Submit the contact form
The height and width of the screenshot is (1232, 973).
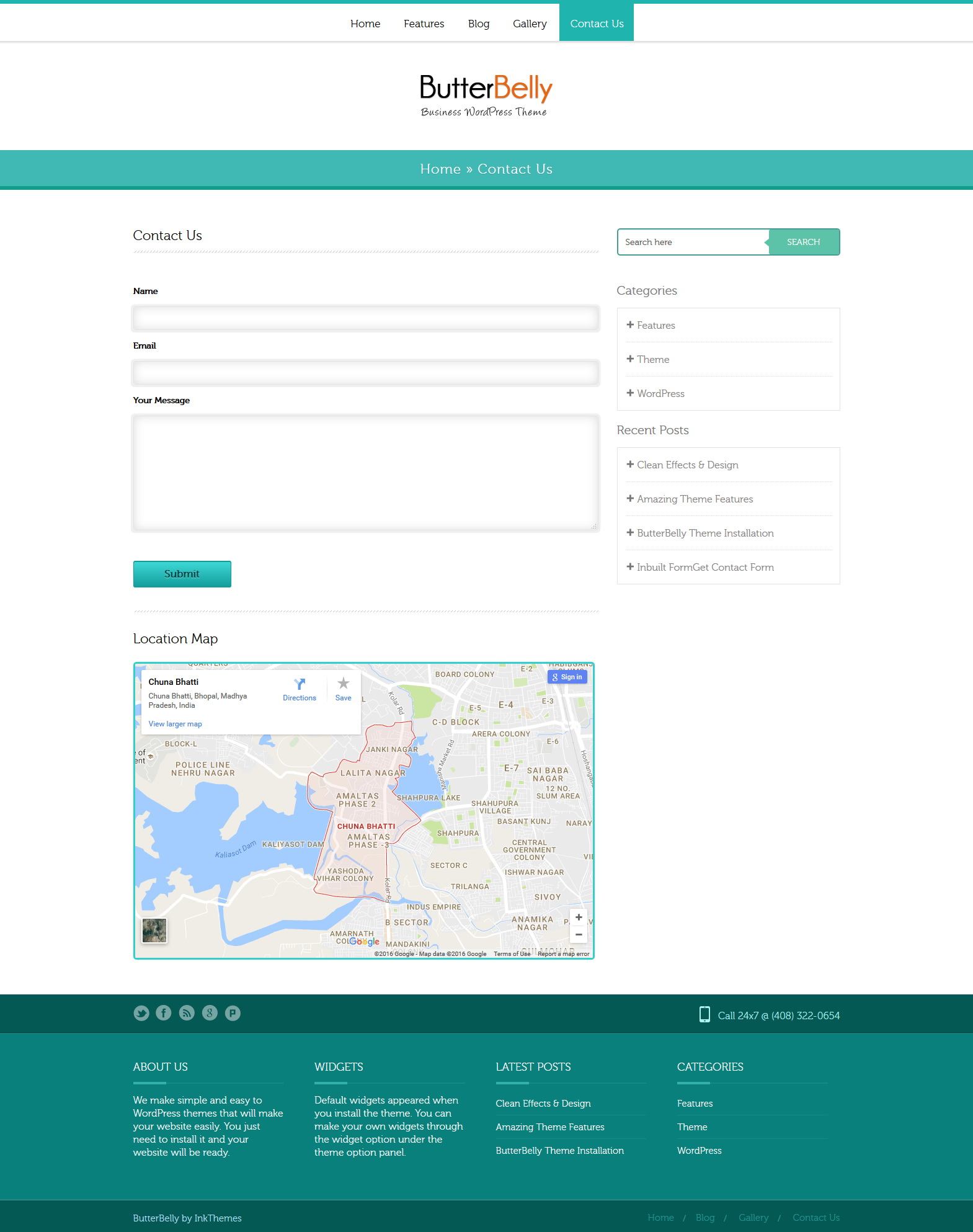[182, 574]
